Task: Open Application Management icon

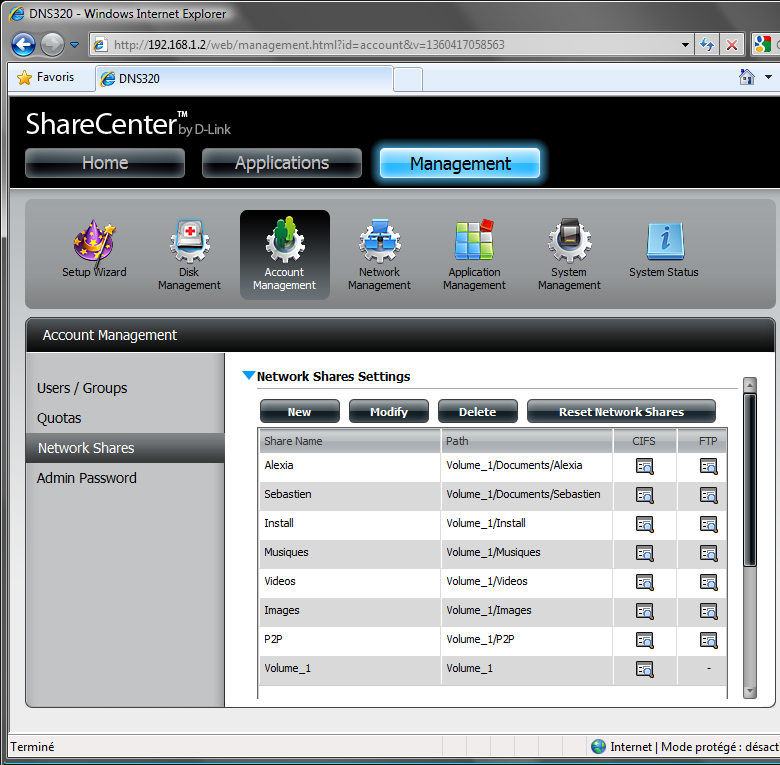Action: pyautogui.click(x=474, y=255)
